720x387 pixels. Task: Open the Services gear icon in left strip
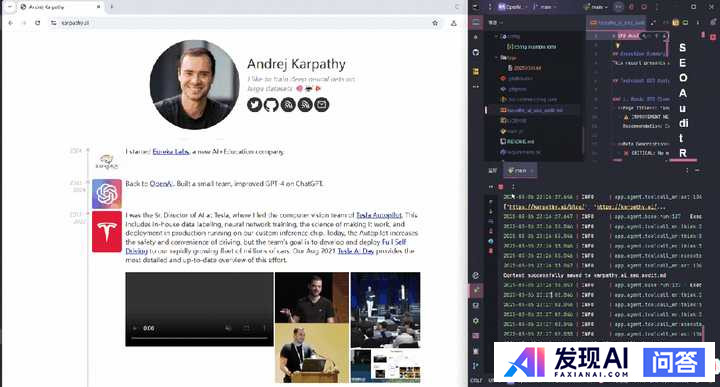click(x=476, y=320)
